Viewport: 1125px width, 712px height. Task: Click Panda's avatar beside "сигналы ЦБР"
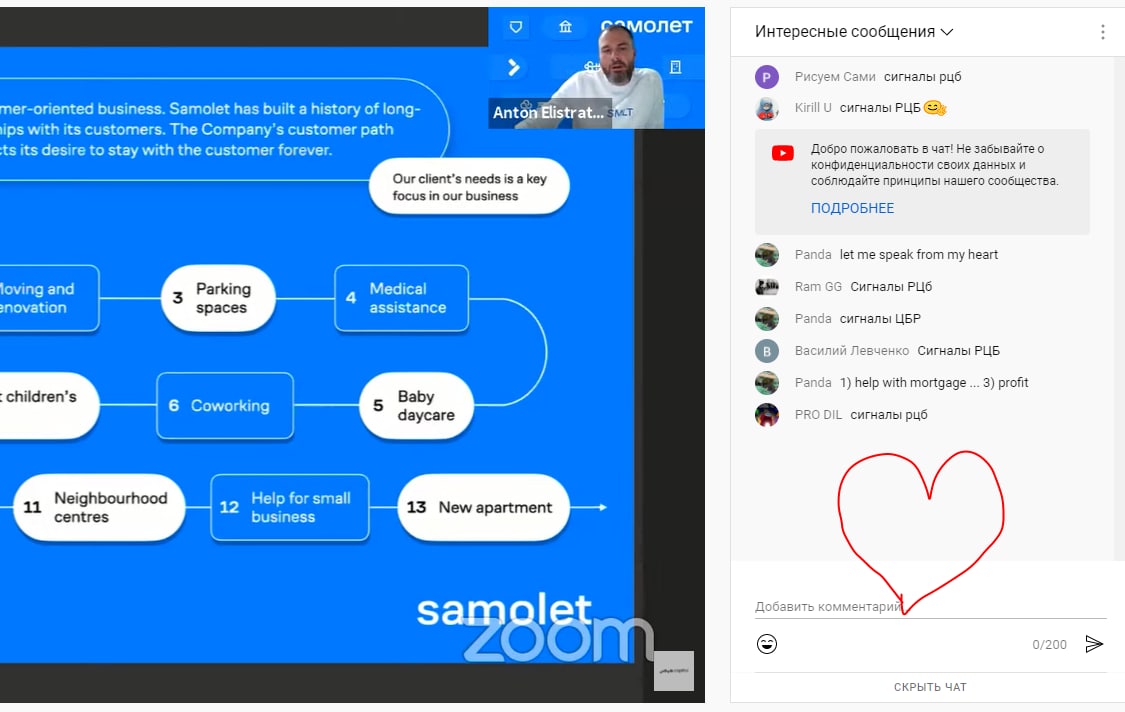[x=767, y=319]
